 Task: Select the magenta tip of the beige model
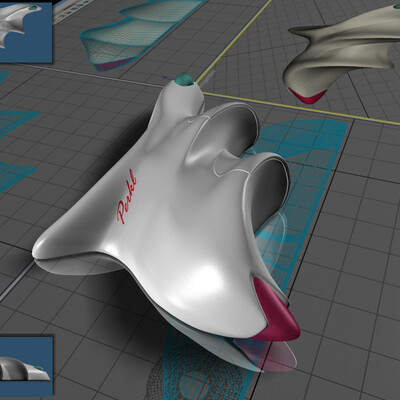click(306, 96)
